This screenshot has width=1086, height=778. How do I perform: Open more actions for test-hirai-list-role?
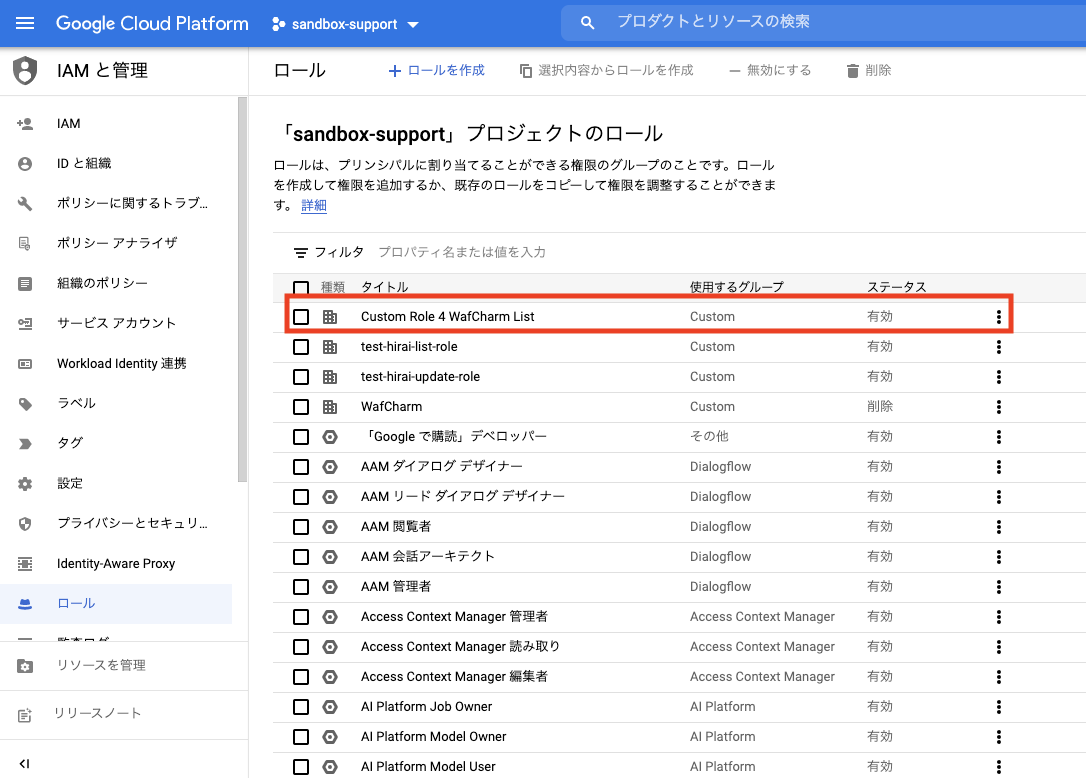pyautogui.click(x=998, y=346)
